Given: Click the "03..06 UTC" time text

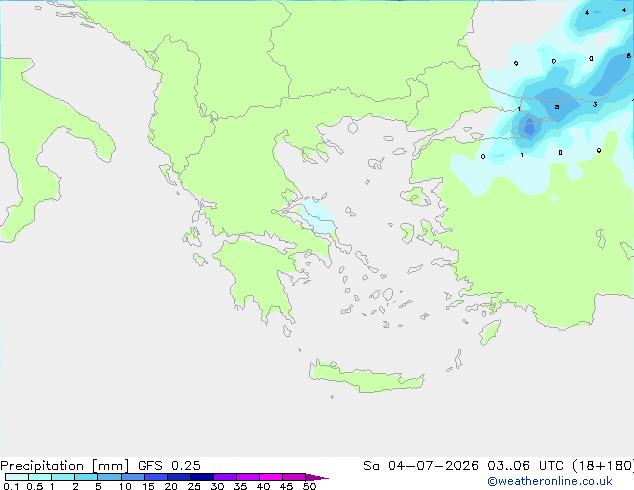Looking at the screenshot, I should click(x=525, y=466).
